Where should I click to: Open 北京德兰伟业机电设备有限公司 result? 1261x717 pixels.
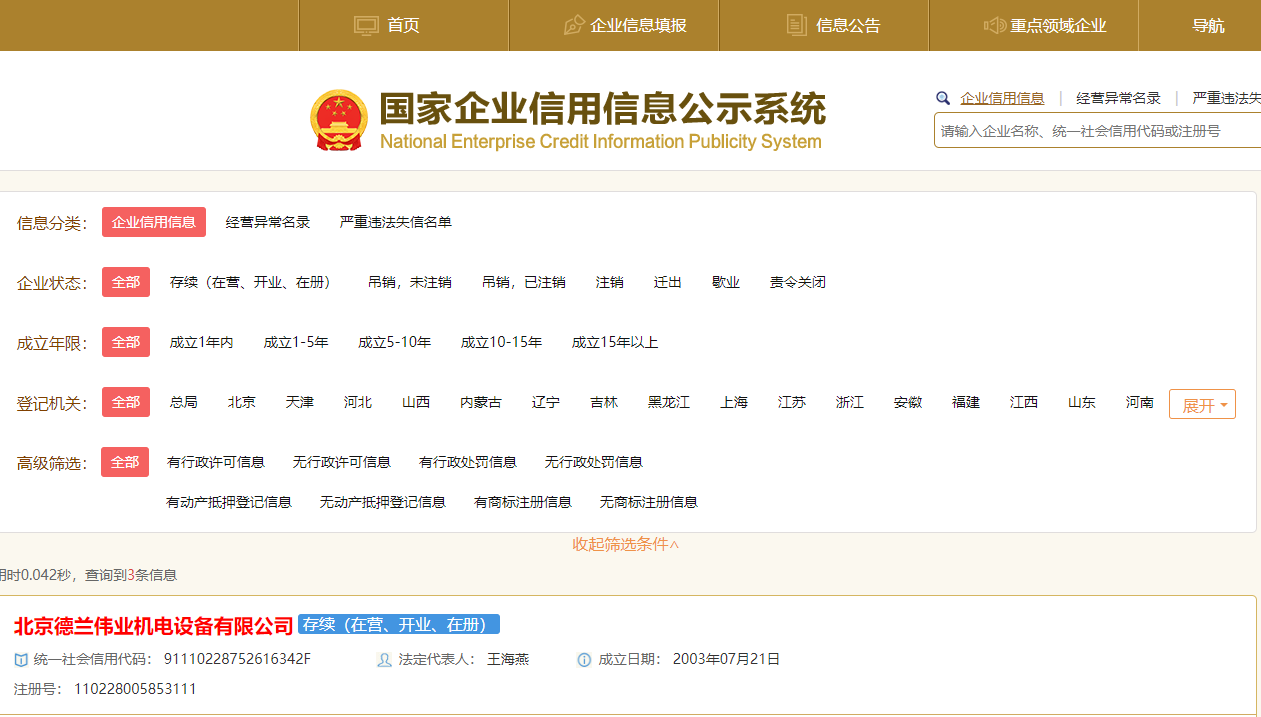pyautogui.click(x=154, y=626)
